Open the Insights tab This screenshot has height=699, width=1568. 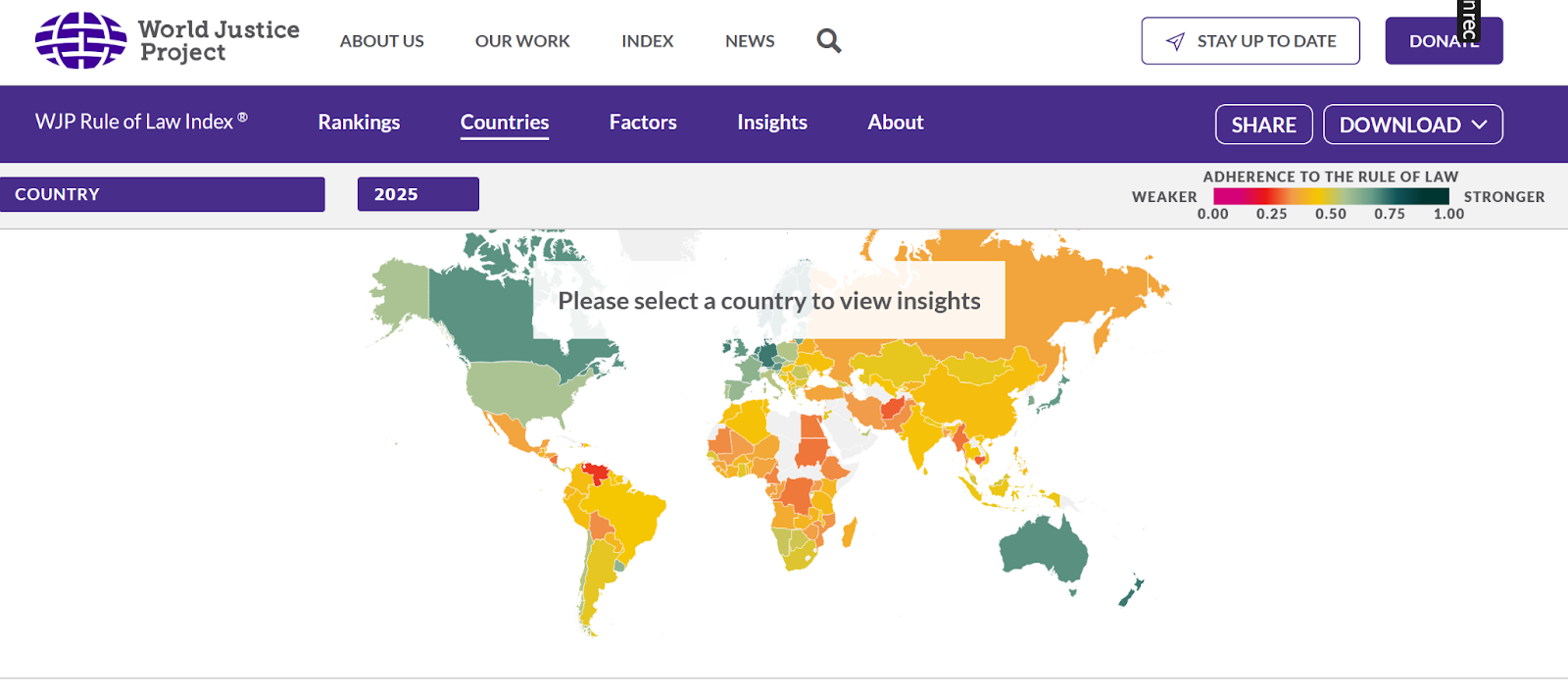[x=772, y=123]
